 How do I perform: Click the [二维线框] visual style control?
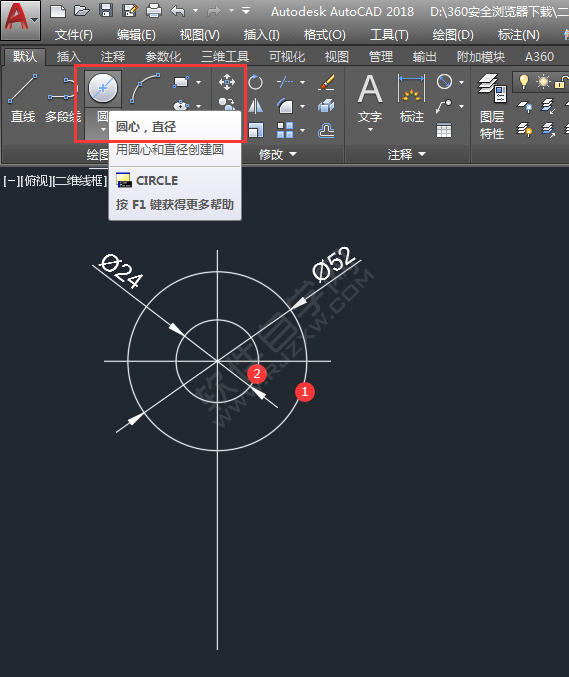click(79, 181)
